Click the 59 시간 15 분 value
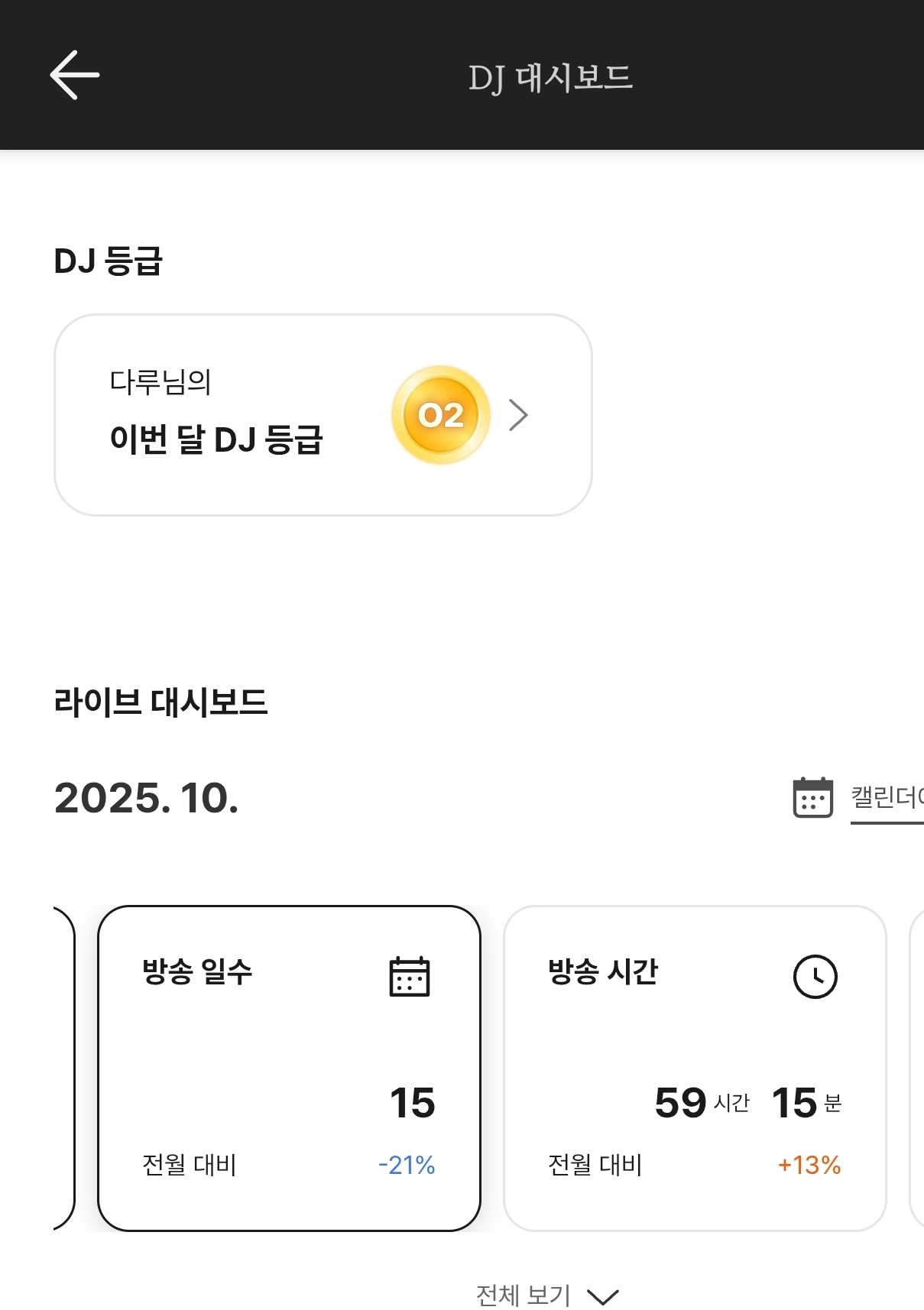The height and width of the screenshot is (1310, 924). [x=747, y=1103]
